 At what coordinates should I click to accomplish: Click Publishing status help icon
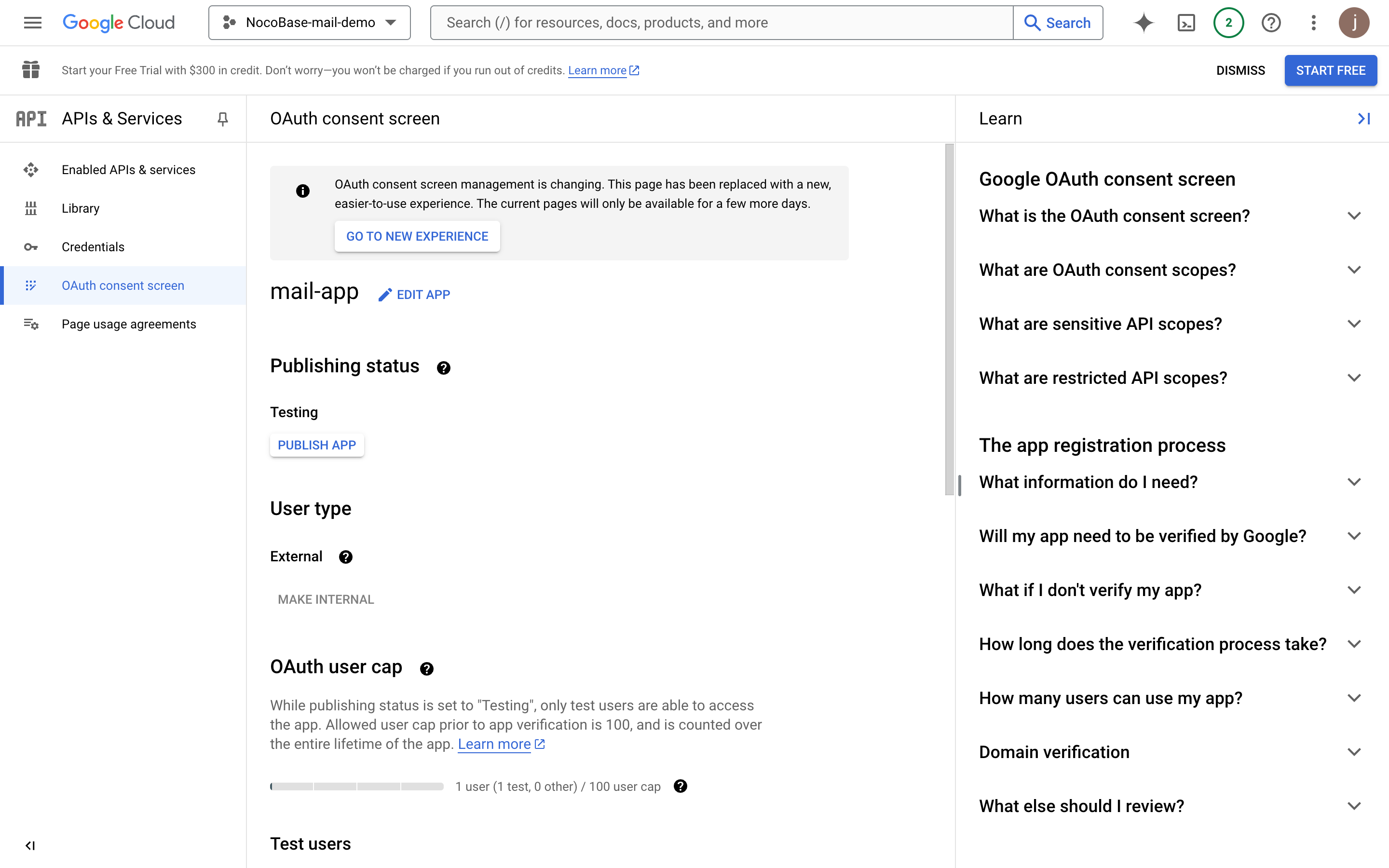click(443, 367)
